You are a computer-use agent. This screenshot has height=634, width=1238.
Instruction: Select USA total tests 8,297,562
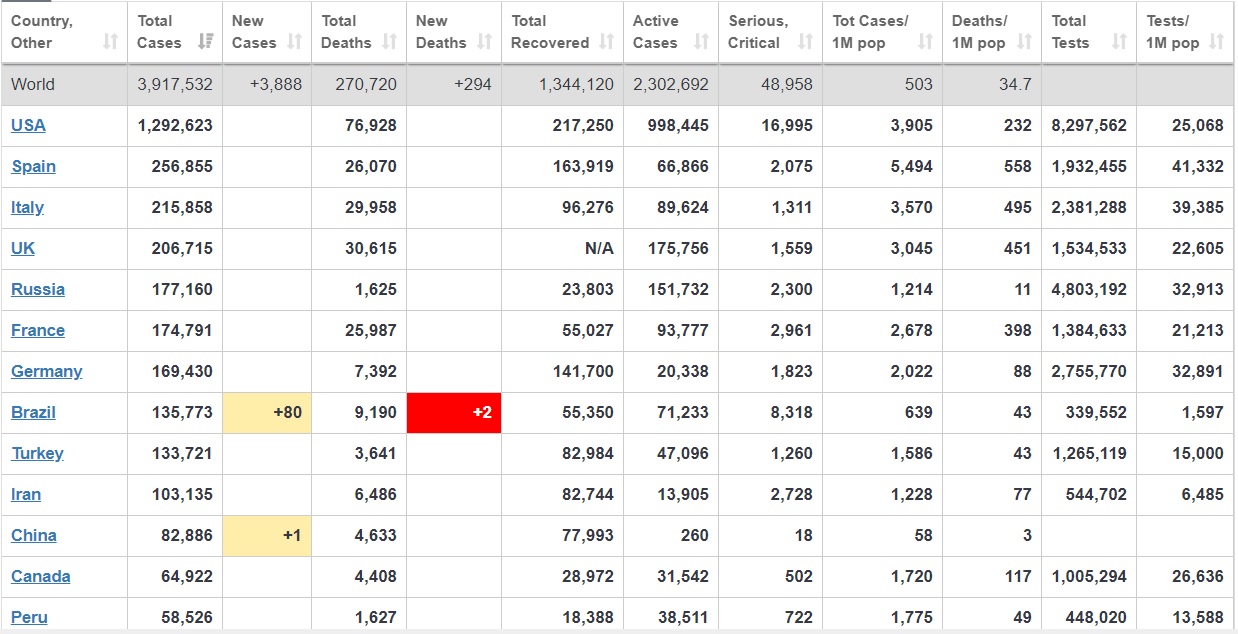pos(1089,125)
